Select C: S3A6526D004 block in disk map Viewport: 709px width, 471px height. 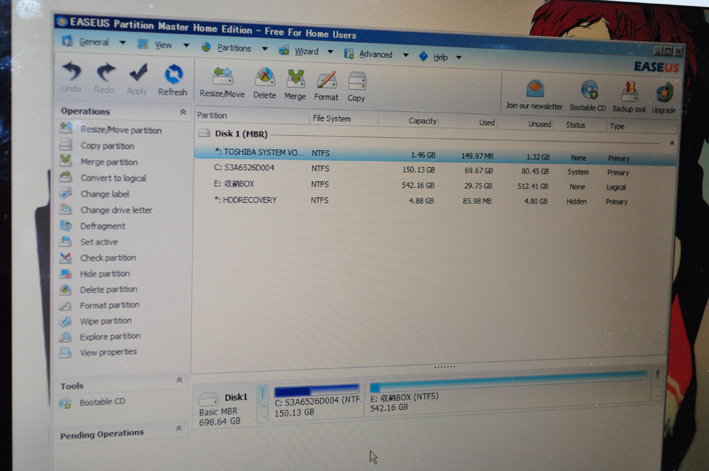[317, 402]
